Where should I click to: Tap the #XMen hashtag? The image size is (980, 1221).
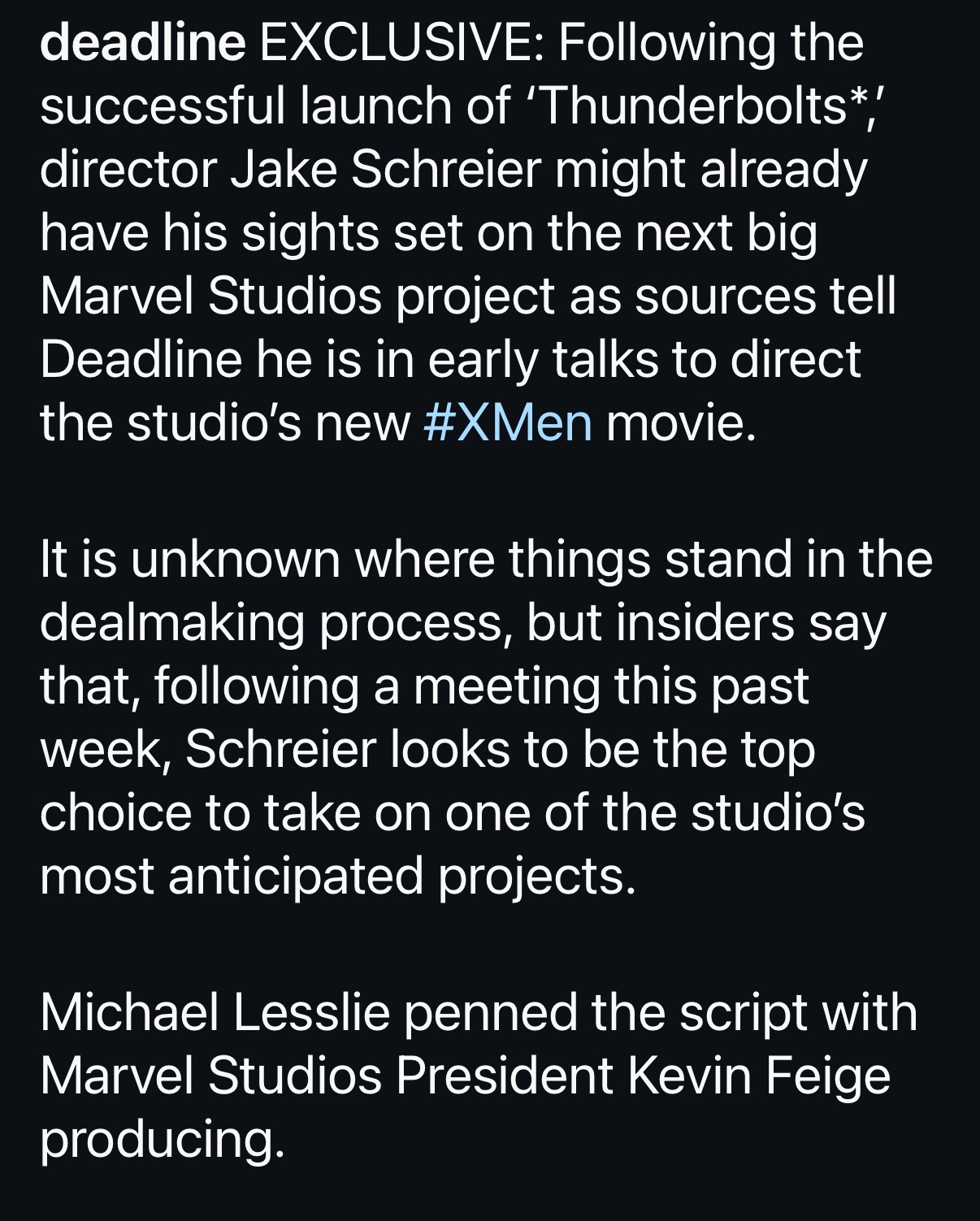(x=508, y=422)
